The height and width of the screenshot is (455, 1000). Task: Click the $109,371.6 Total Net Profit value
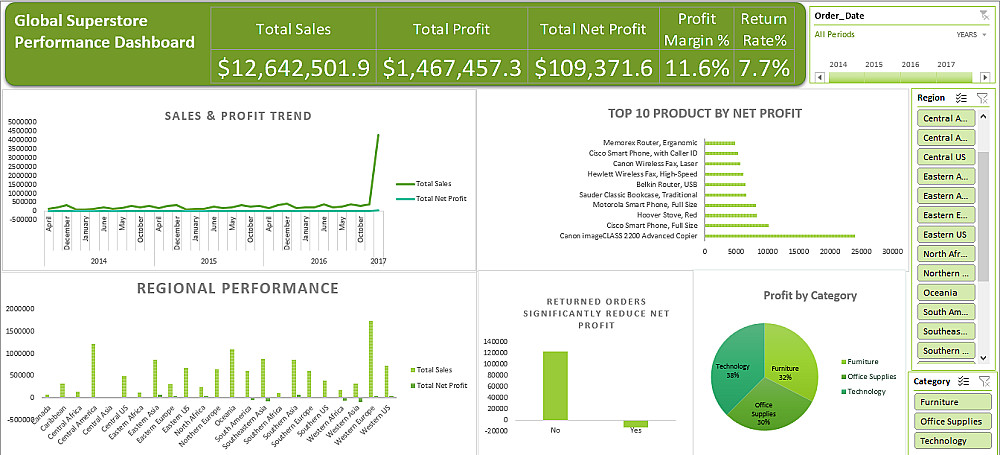pos(594,68)
